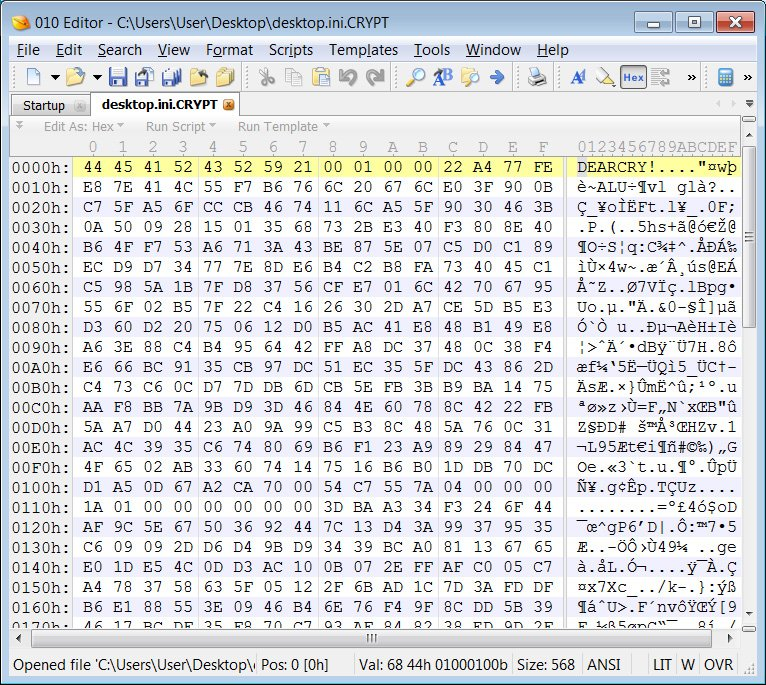Open the New file type dropdown arrow

click(55, 77)
